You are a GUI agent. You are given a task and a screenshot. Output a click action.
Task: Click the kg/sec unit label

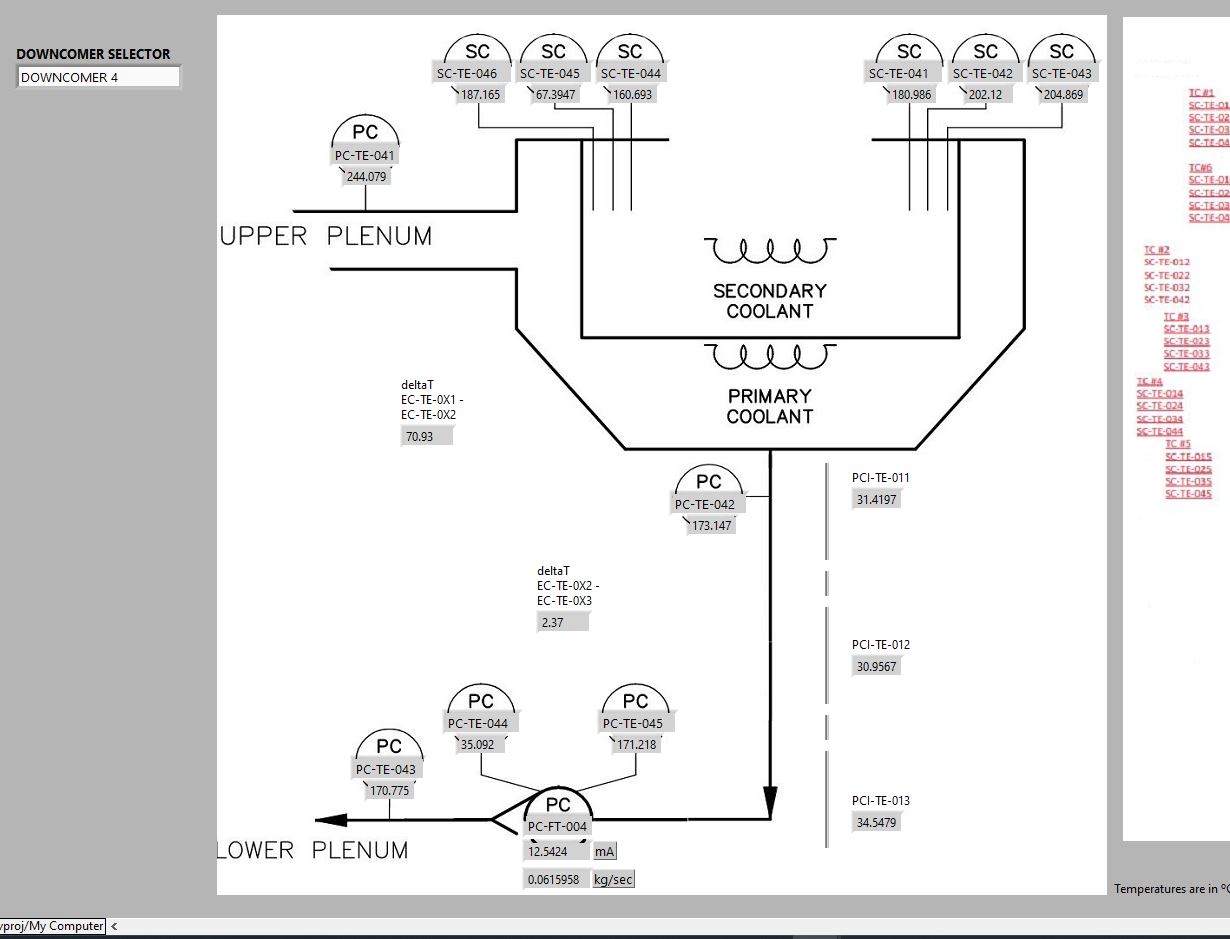pyautogui.click(x=613, y=880)
